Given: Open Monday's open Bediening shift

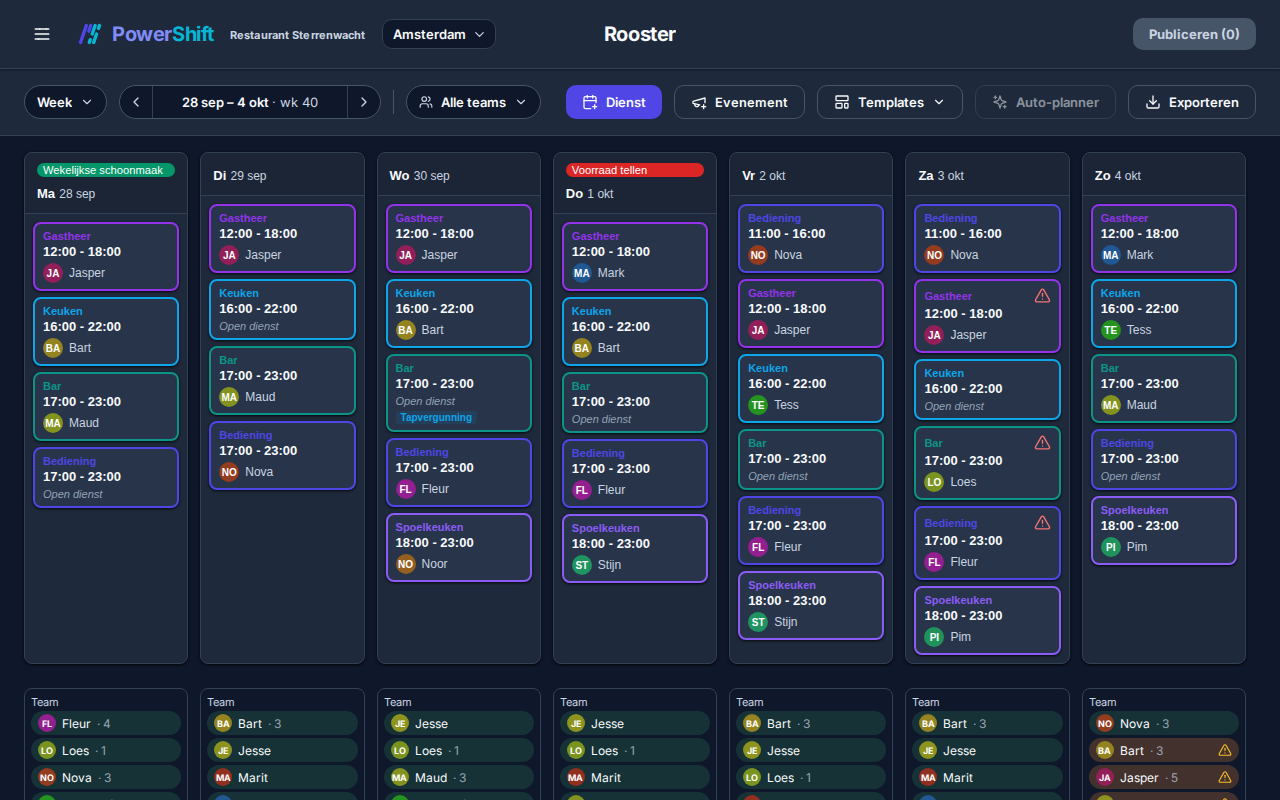Looking at the screenshot, I should pos(106,478).
